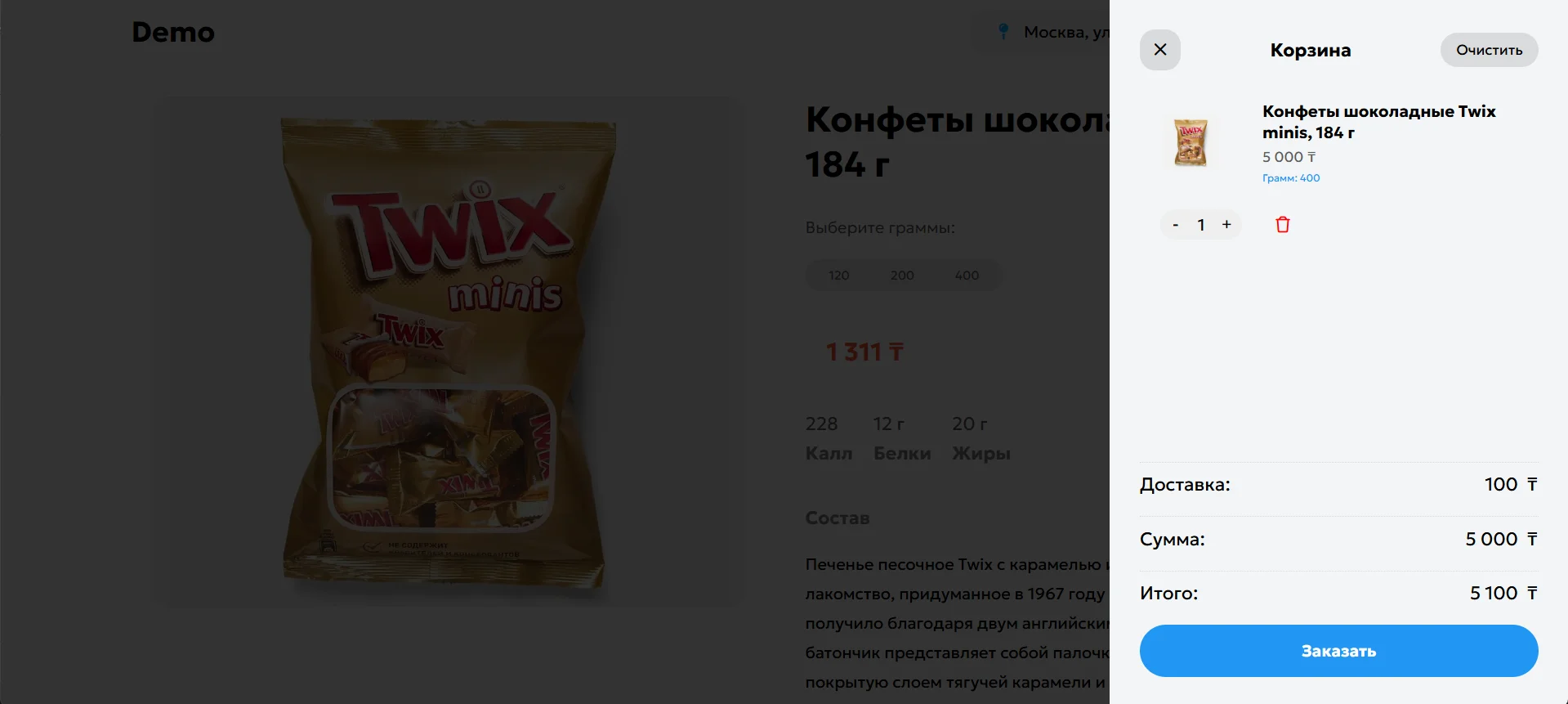Click the quantity value 1 in the cart
Screen dimensions: 1568x704
pyautogui.click(x=1200, y=225)
